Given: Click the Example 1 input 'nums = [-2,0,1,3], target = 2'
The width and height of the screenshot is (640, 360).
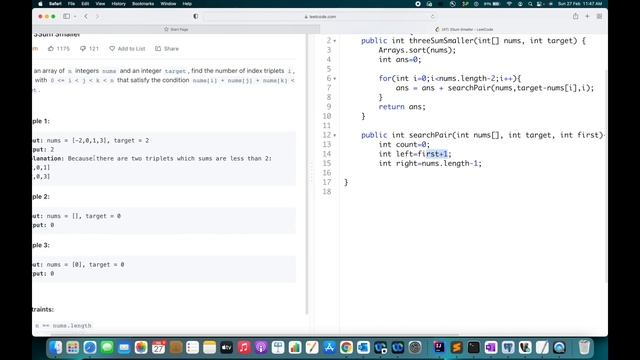Looking at the screenshot, I should [98, 140].
